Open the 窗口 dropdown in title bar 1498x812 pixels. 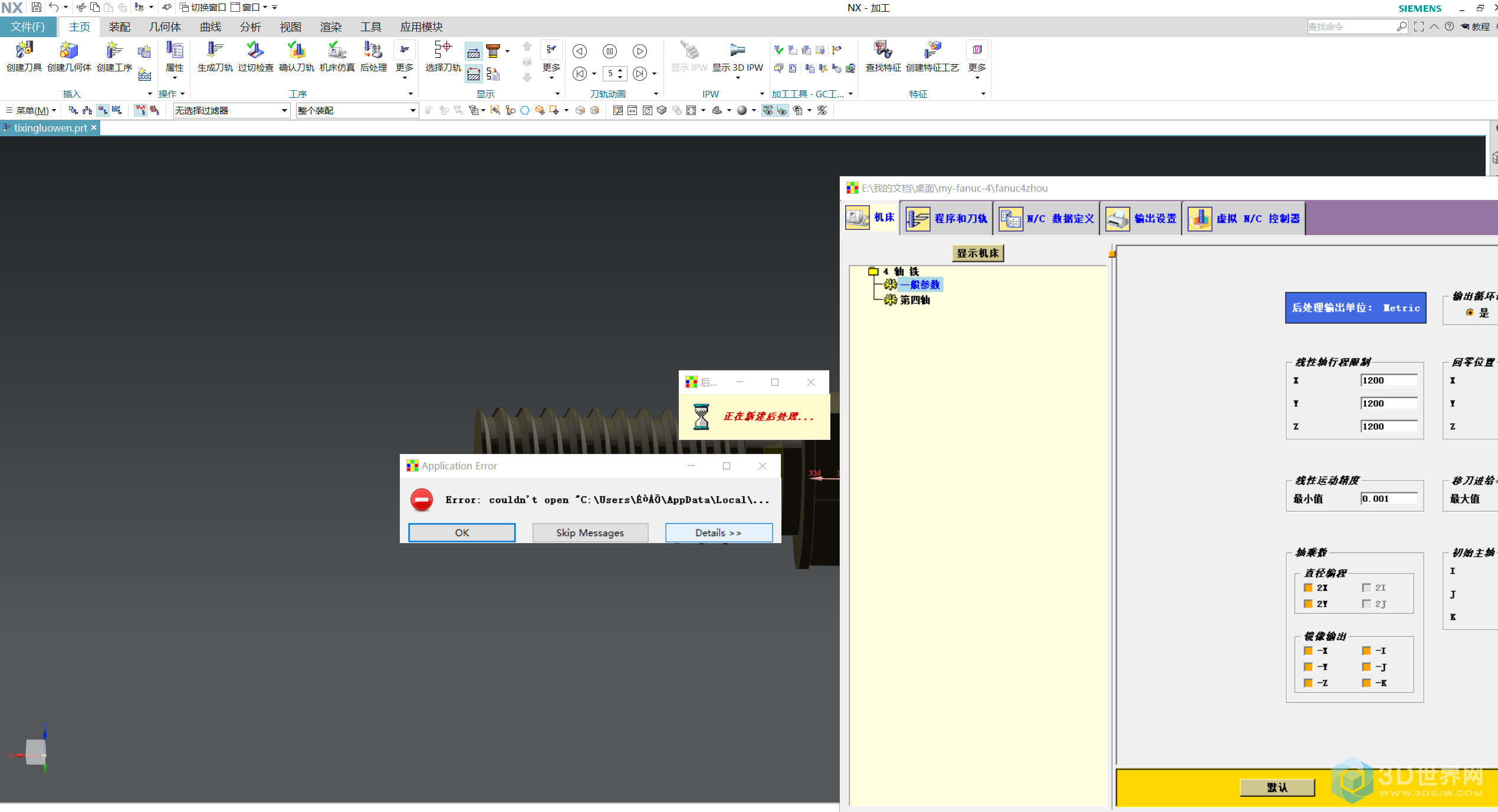click(248, 7)
